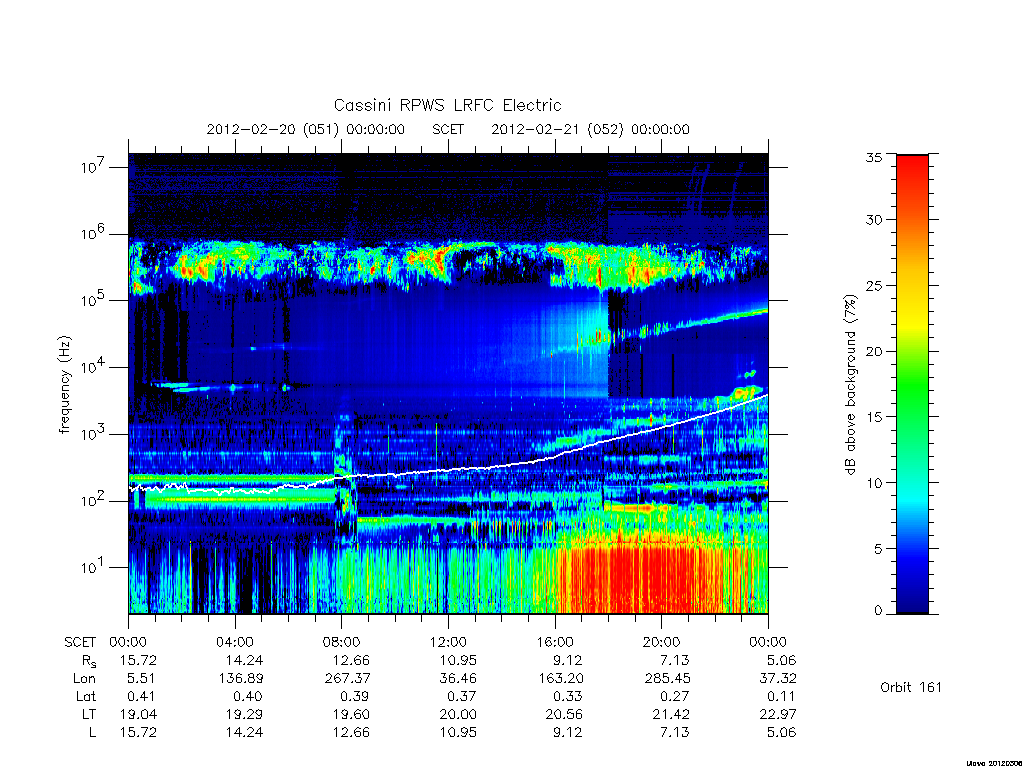Screen dimensions: 1024x768
Task: Click the Orbit 161 label
Action: tap(911, 687)
